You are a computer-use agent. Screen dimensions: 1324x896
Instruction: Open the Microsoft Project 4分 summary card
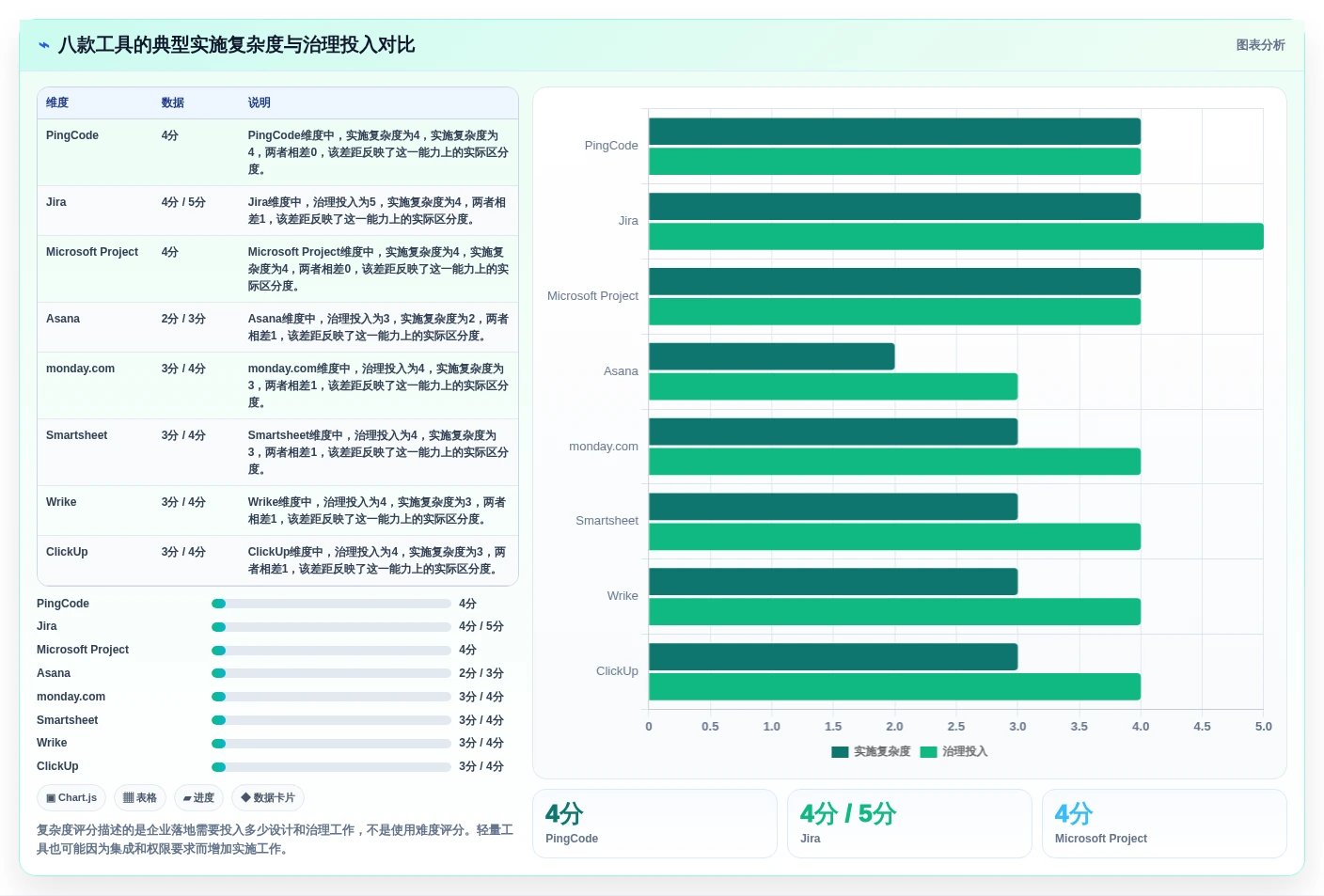(1164, 824)
